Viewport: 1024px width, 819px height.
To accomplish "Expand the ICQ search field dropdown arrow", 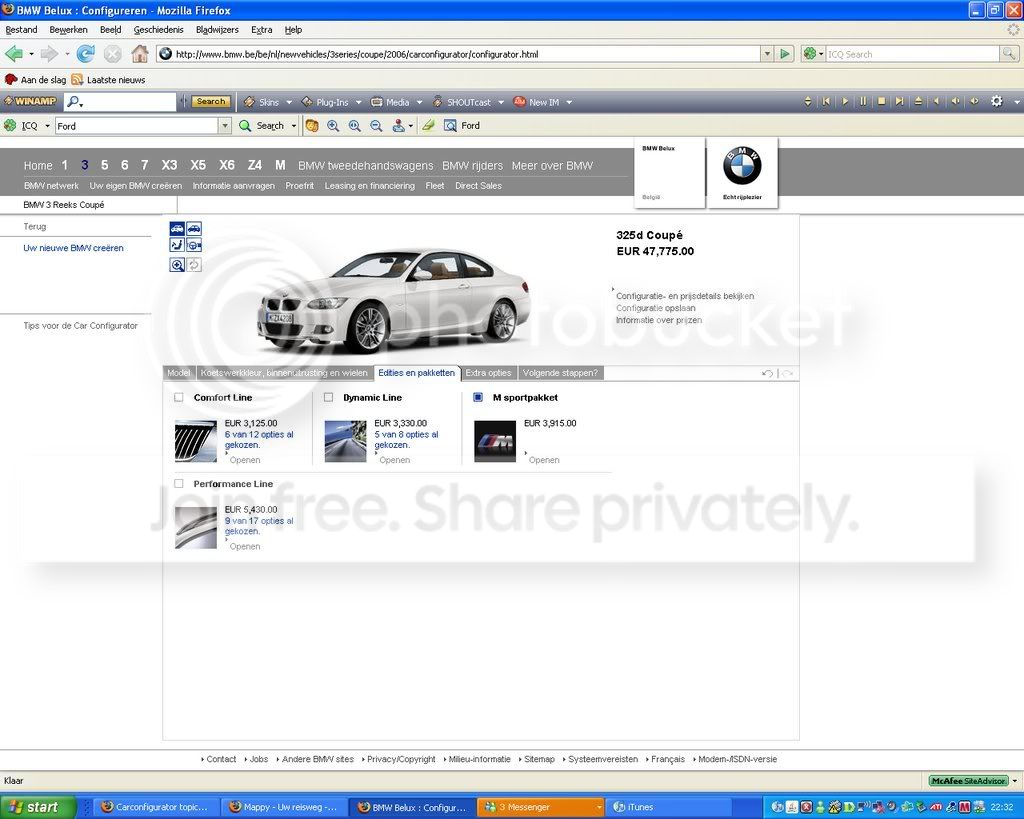I will [x=225, y=126].
